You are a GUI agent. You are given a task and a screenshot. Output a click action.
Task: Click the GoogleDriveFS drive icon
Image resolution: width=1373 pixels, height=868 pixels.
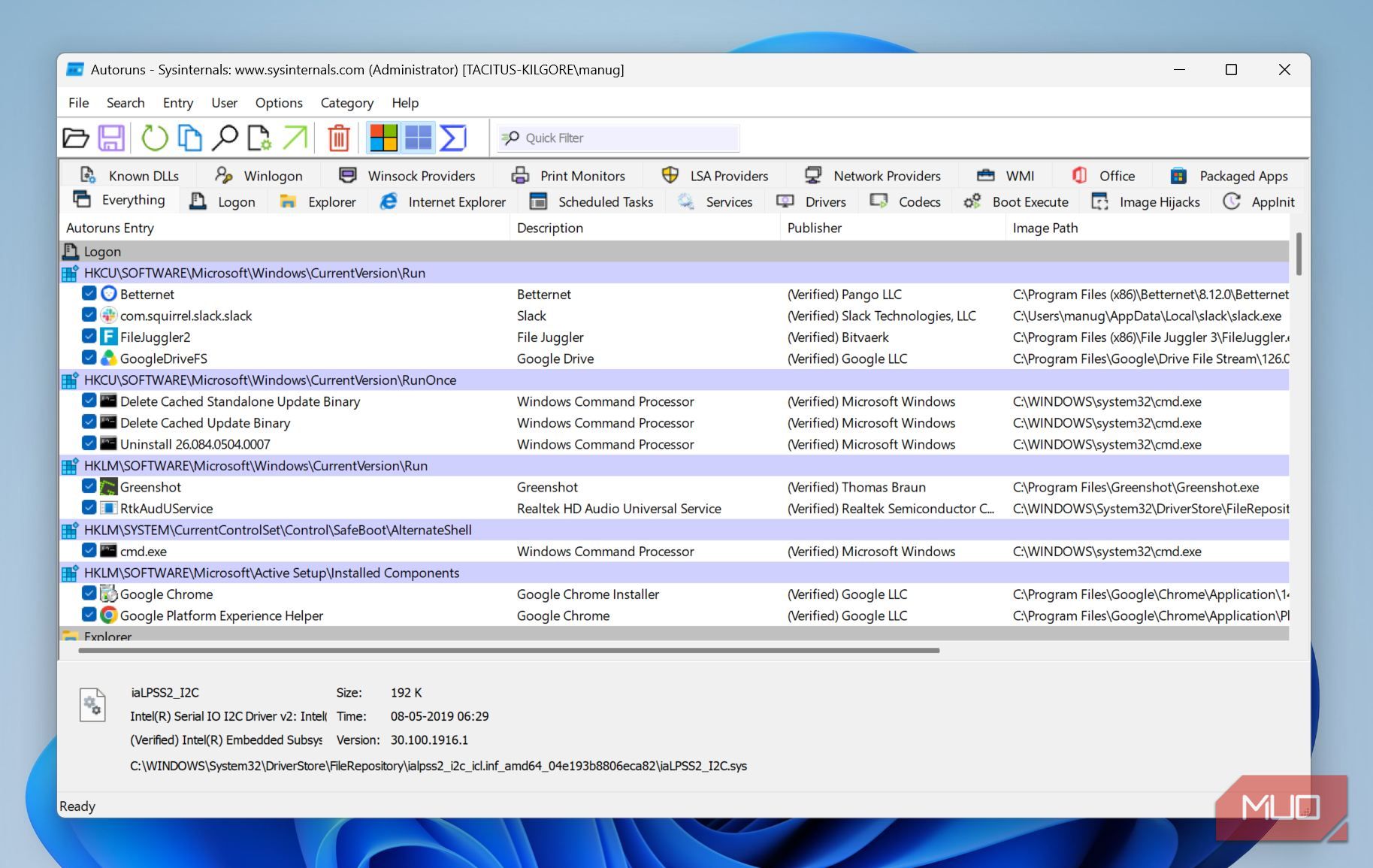(109, 358)
